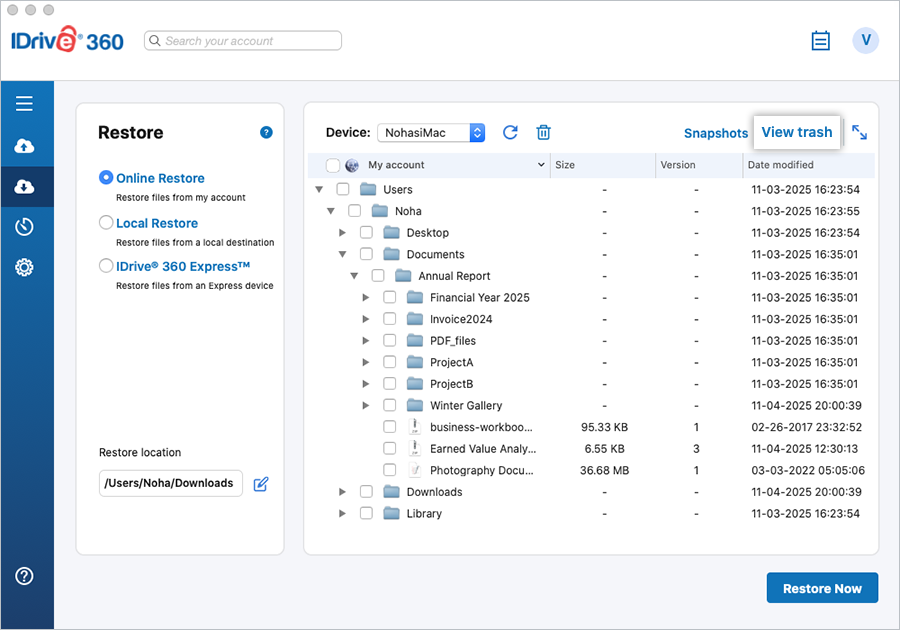Select Local Restore radio option

(x=106, y=223)
